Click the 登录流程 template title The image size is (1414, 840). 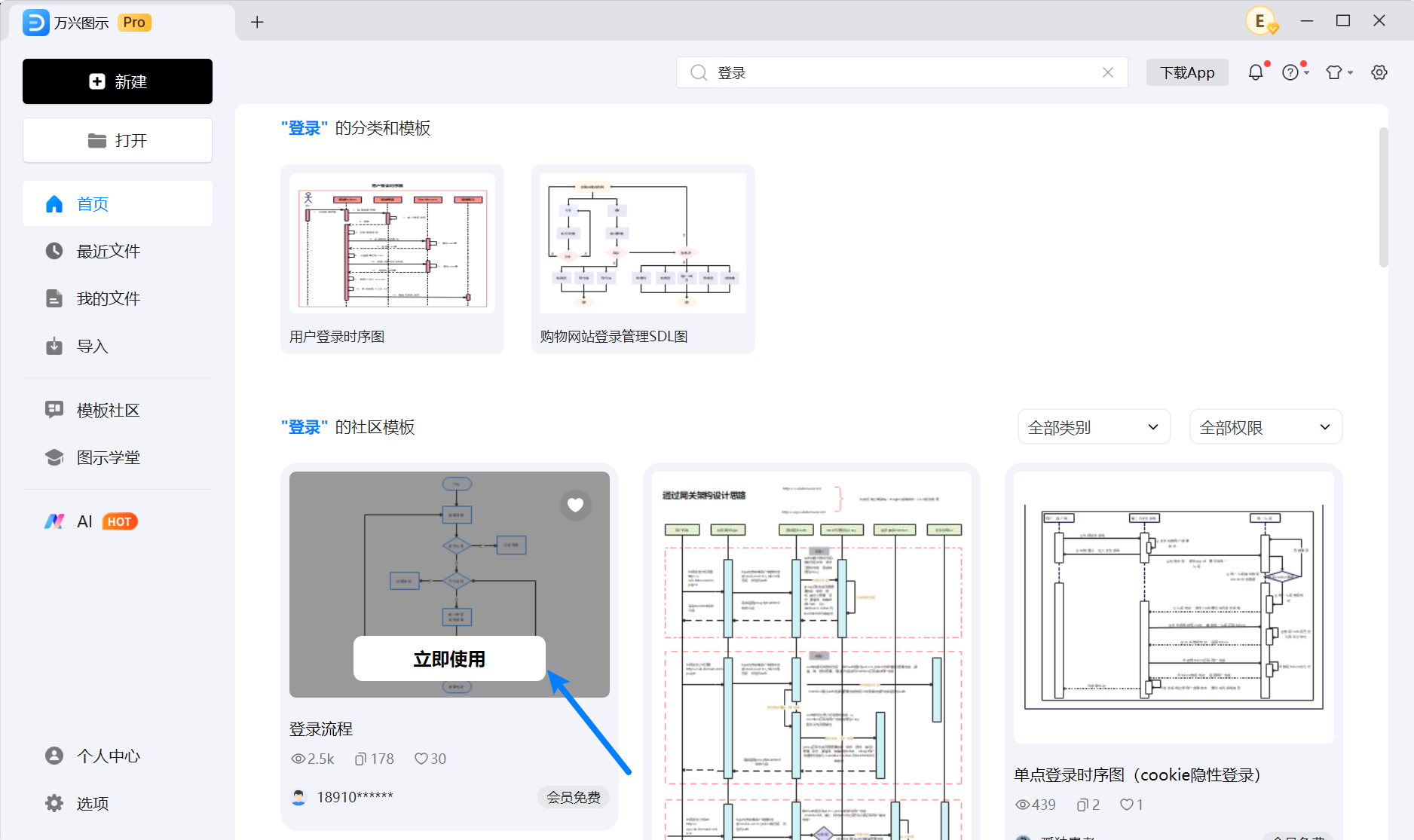(321, 729)
